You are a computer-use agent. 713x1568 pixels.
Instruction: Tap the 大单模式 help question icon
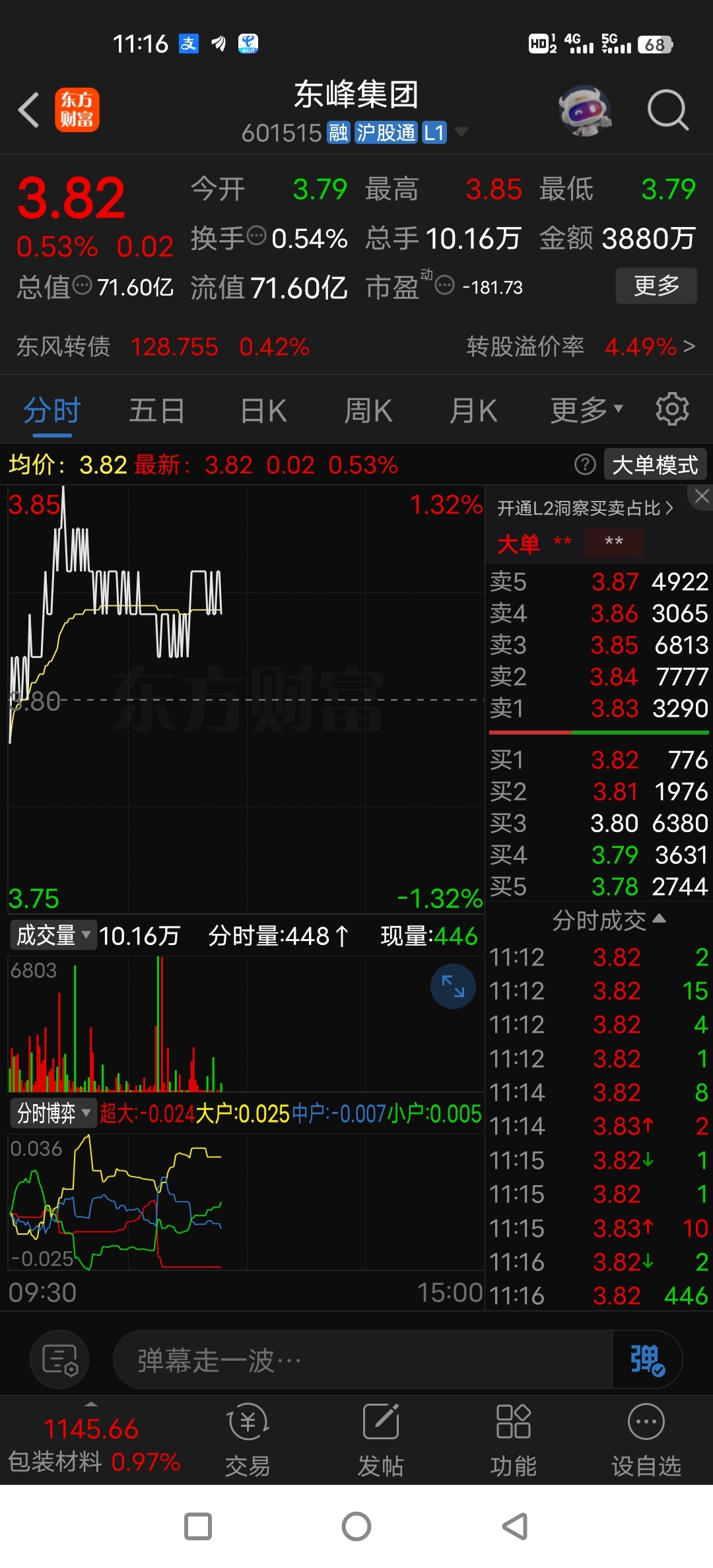(x=585, y=465)
